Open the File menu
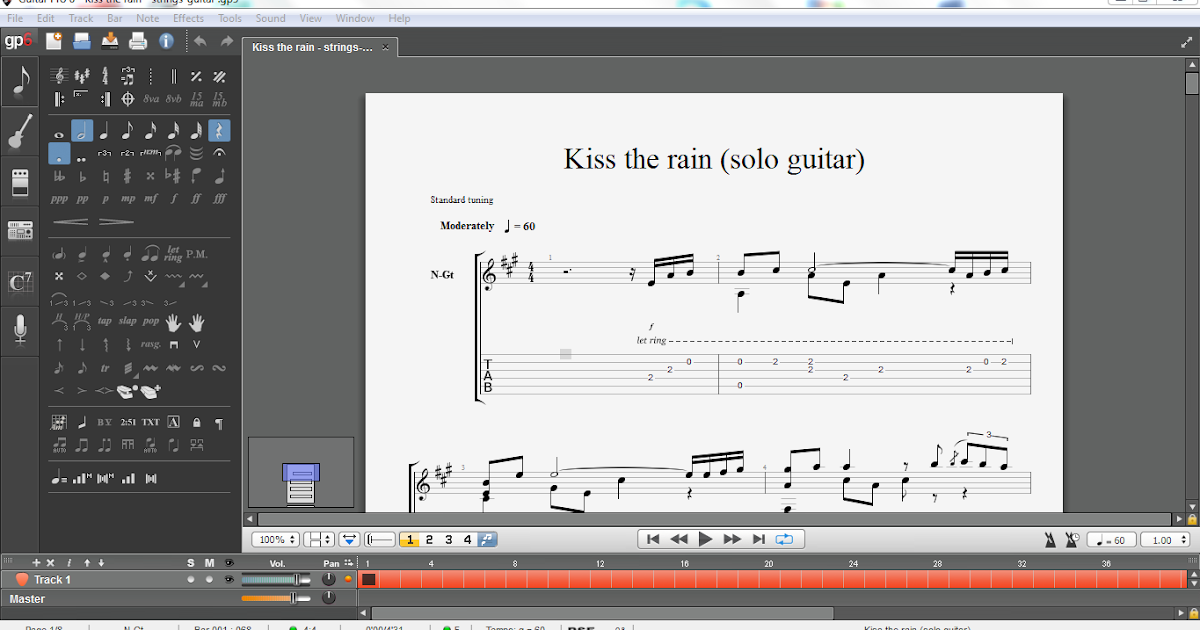 15,18
